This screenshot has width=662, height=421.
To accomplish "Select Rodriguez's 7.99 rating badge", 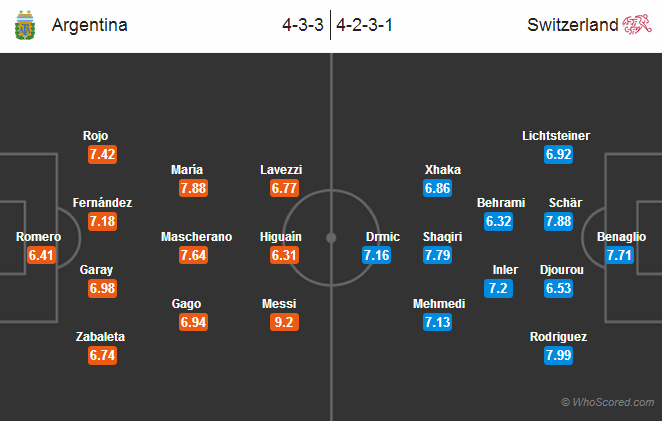I will tap(558, 357).
